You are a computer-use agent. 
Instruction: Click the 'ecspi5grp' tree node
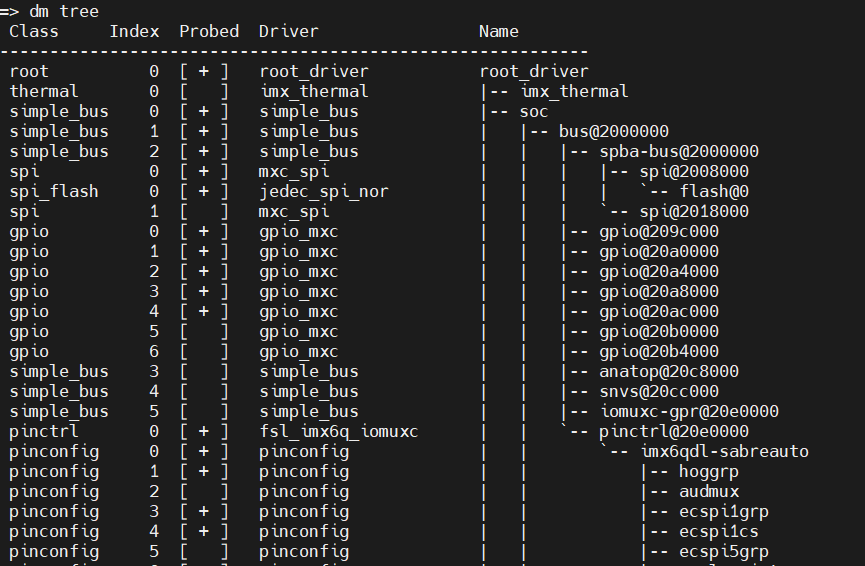coord(724,552)
